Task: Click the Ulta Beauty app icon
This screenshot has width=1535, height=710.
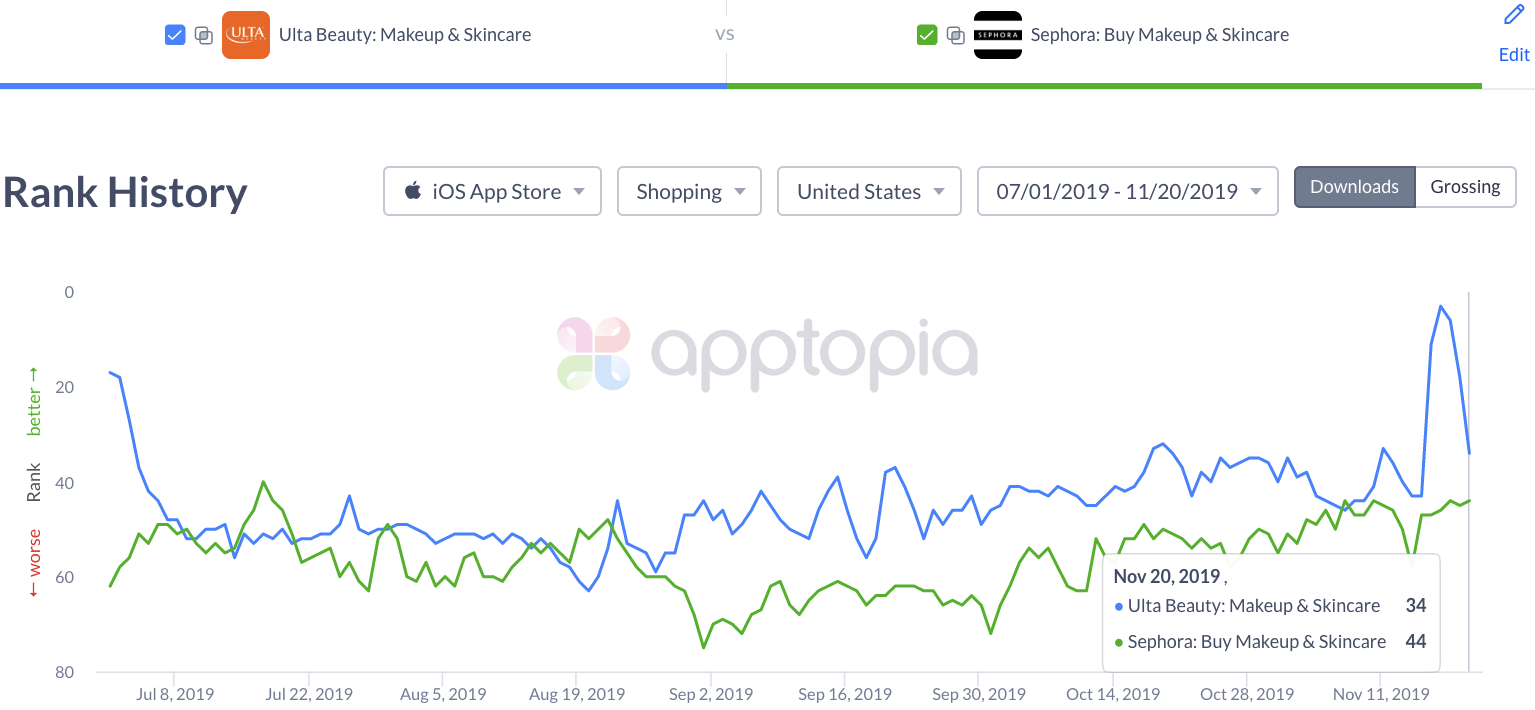Action: 245,34
